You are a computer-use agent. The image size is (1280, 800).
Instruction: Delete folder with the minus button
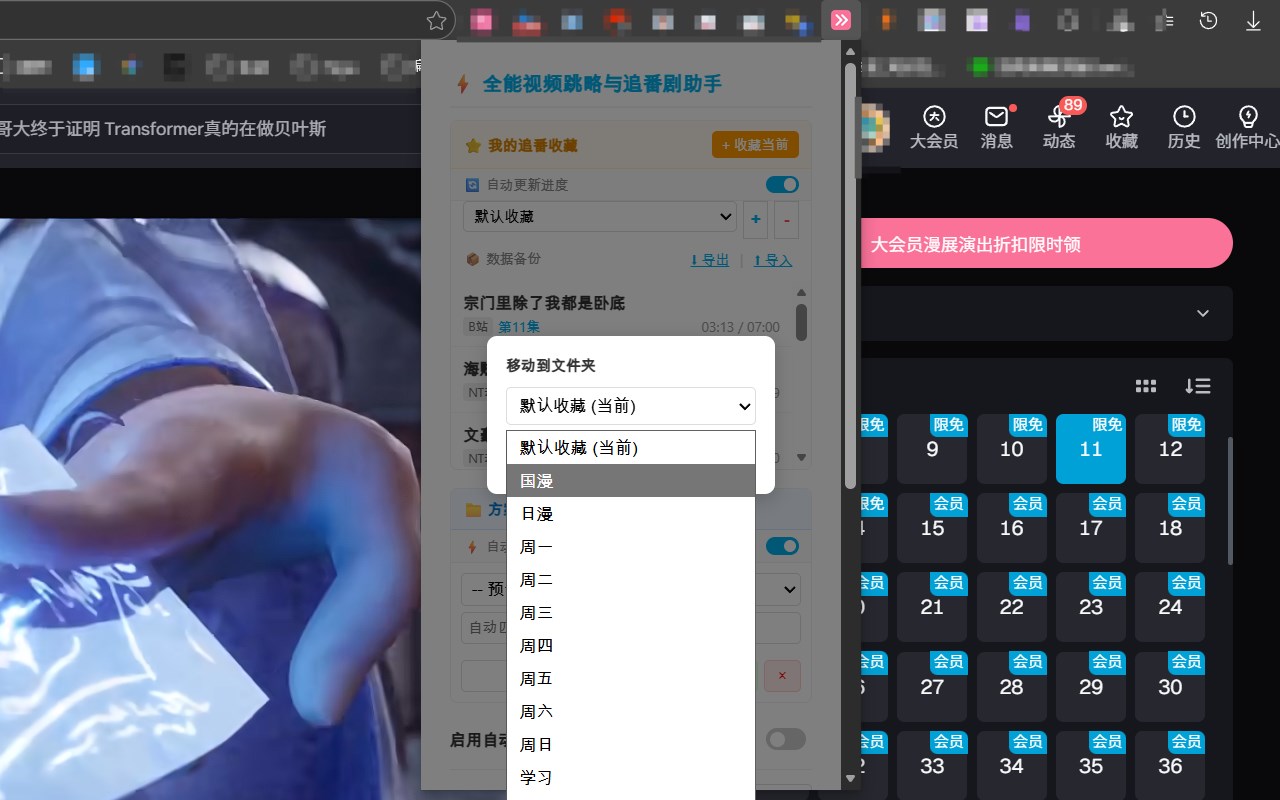(x=786, y=219)
